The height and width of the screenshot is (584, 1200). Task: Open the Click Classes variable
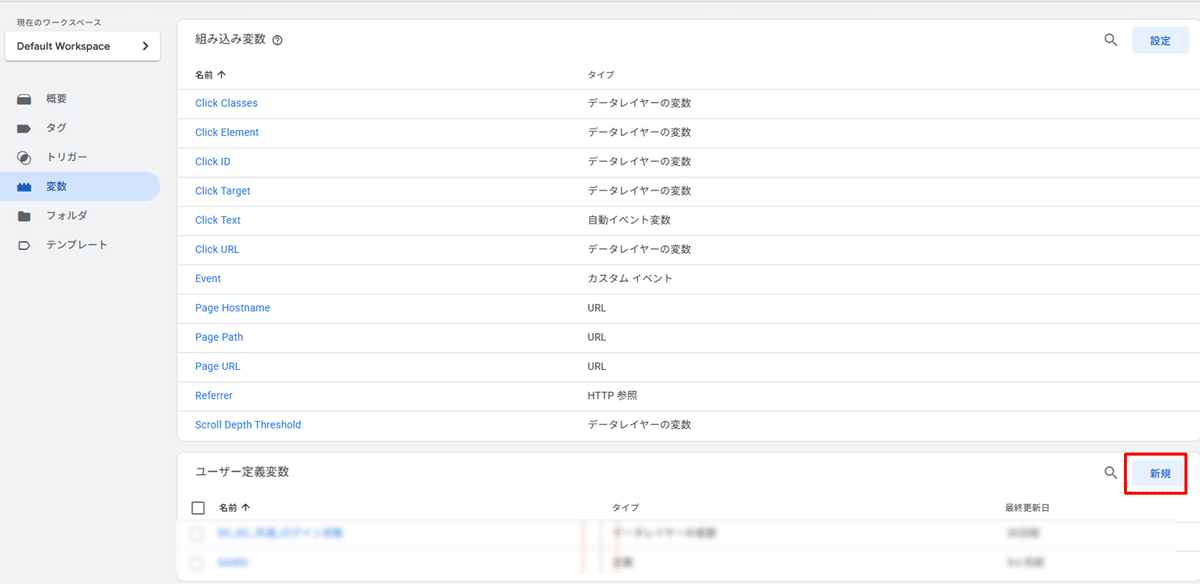click(226, 103)
